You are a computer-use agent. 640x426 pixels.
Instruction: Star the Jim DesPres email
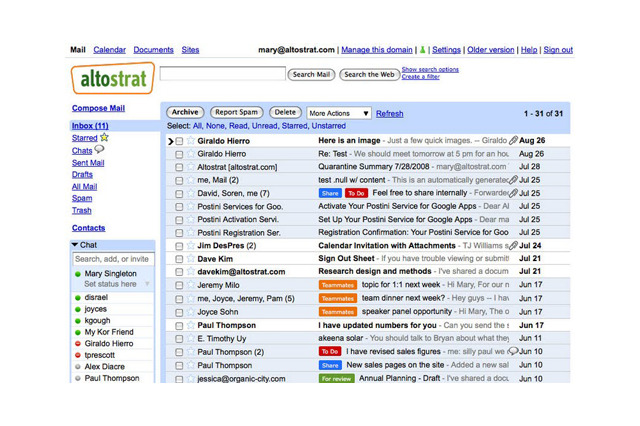tap(190, 245)
